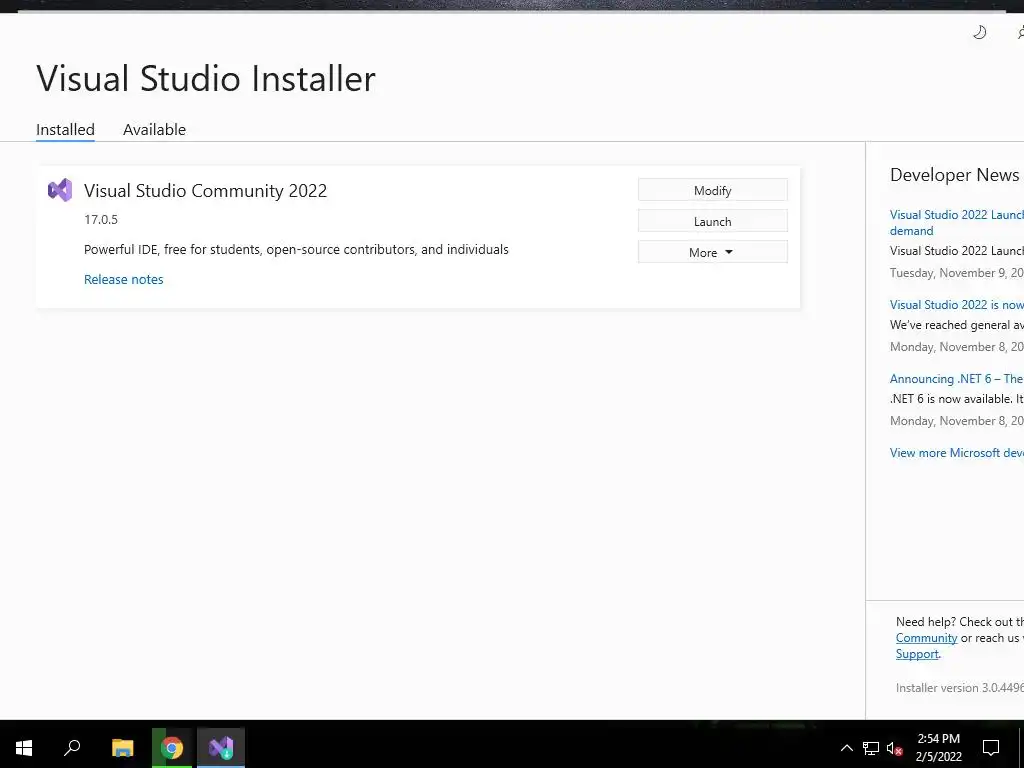Open the Announcing .NET 6 news link
Screen dimensions: 1024x768
pyautogui.click(x=957, y=379)
